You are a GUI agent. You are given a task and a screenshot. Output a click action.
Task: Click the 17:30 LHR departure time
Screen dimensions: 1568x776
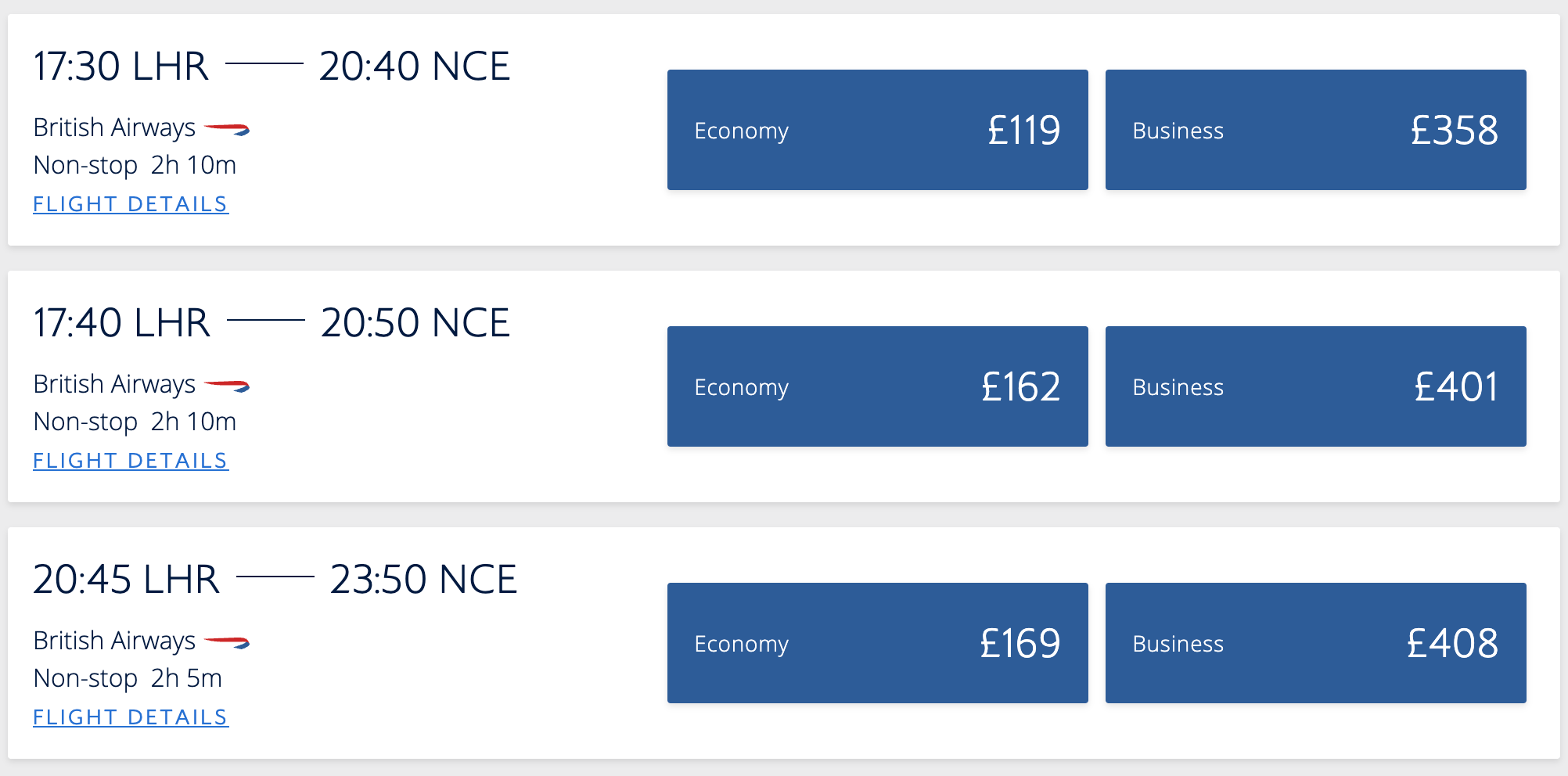coord(121,66)
